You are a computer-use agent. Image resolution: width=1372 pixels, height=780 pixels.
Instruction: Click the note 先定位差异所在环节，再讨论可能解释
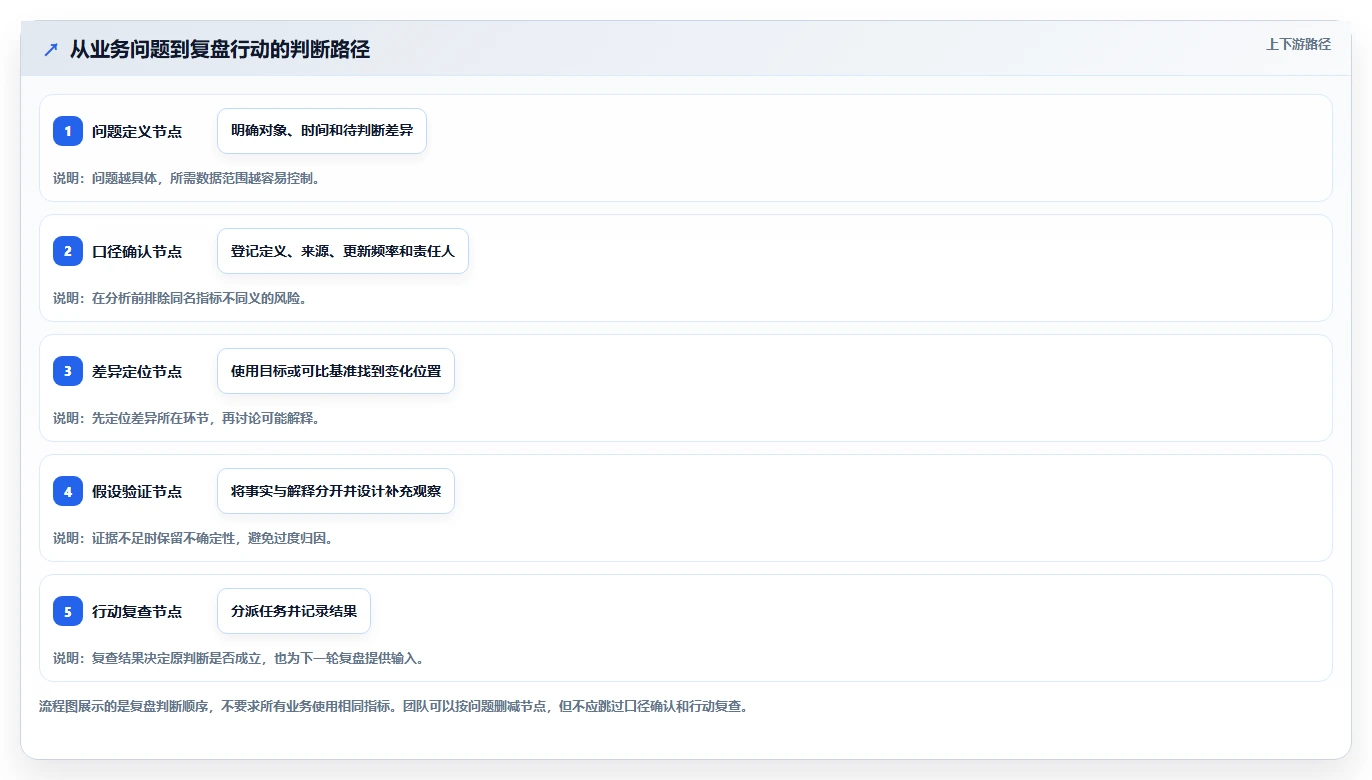[x=186, y=418]
